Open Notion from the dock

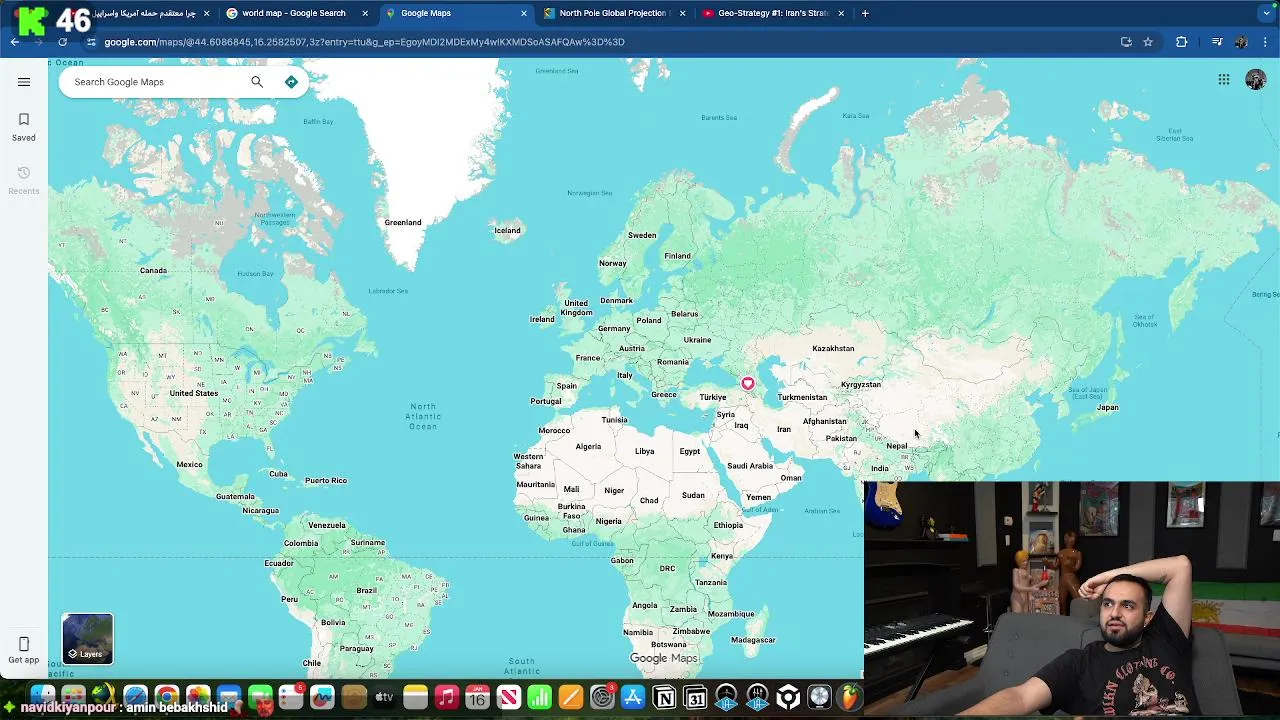(x=664, y=697)
